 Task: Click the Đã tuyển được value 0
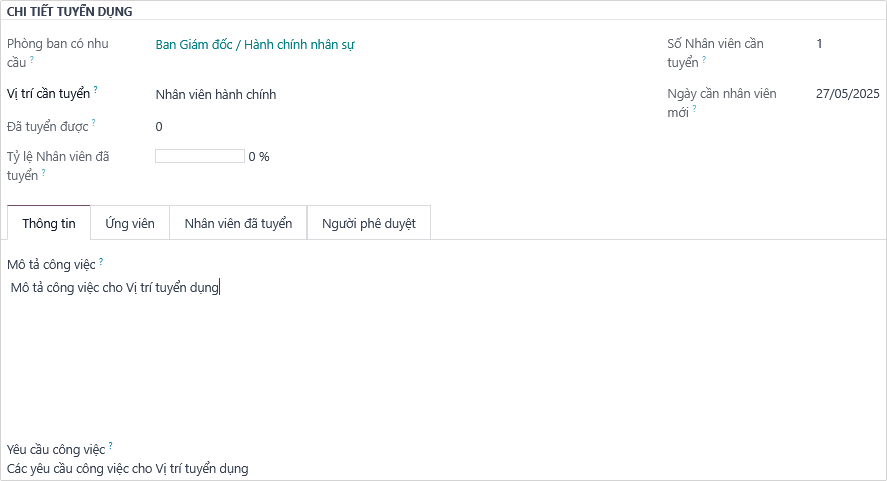click(159, 127)
